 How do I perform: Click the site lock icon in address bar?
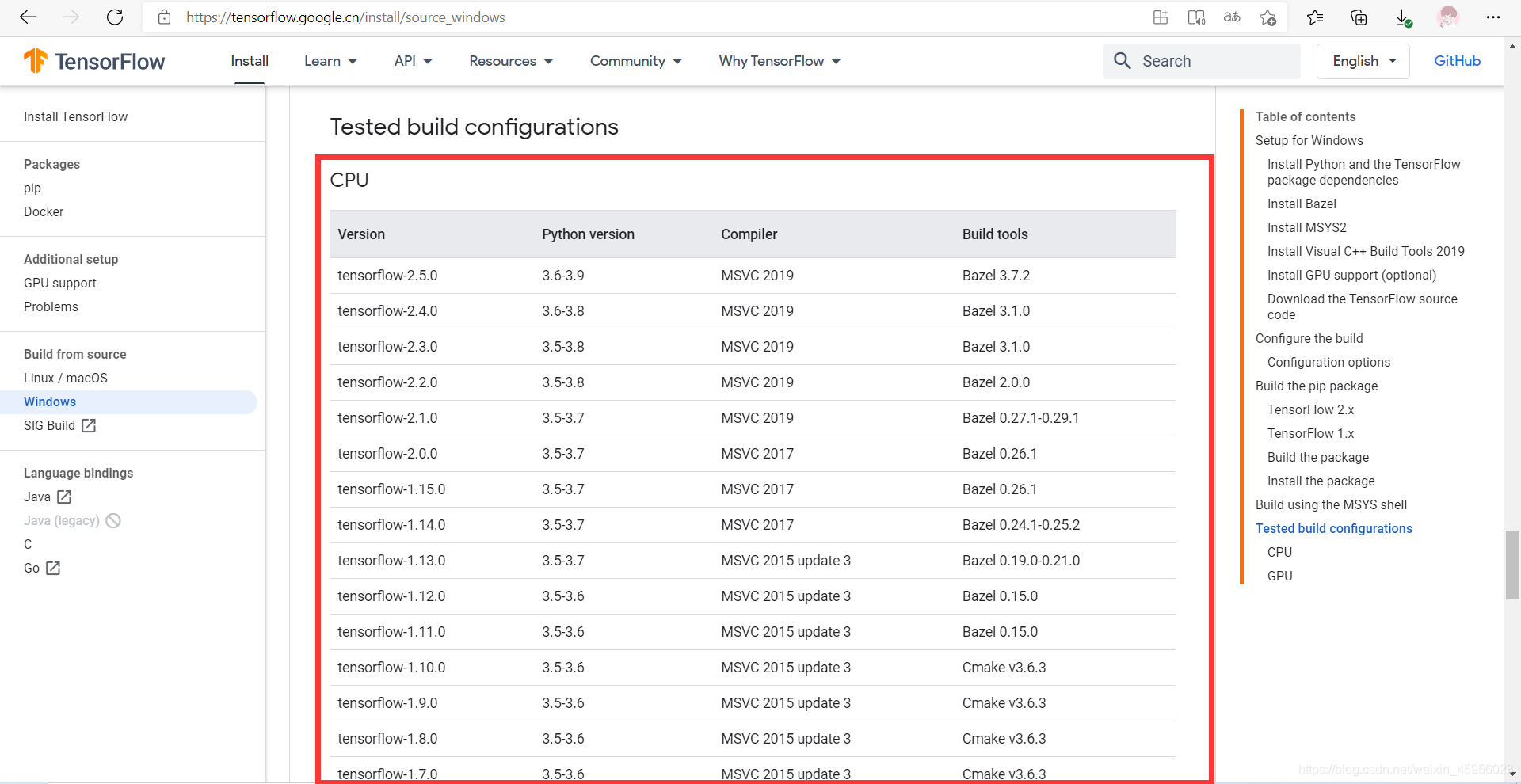[x=165, y=17]
